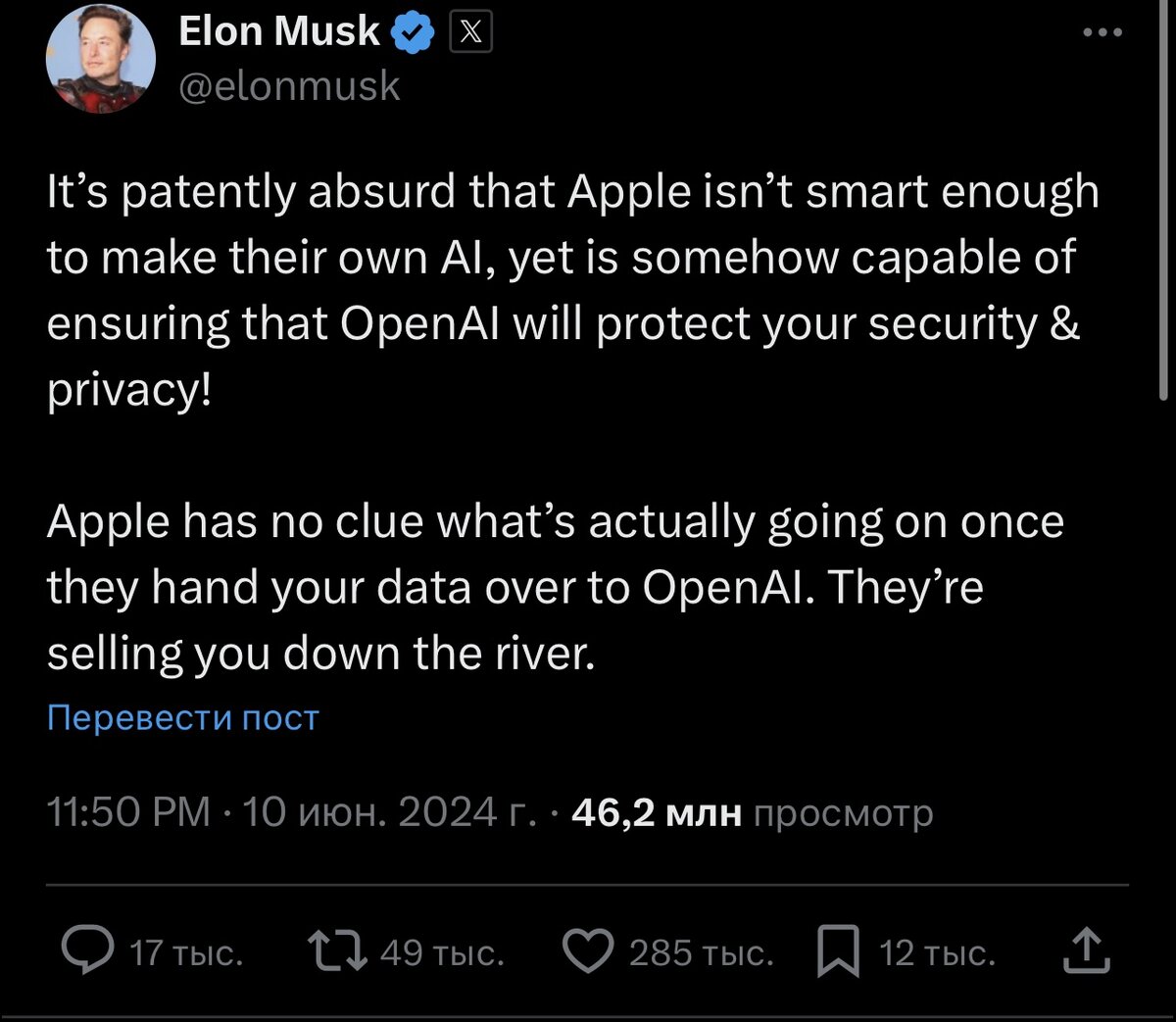
Task: Like the post with the heart icon
Action: coord(588,951)
